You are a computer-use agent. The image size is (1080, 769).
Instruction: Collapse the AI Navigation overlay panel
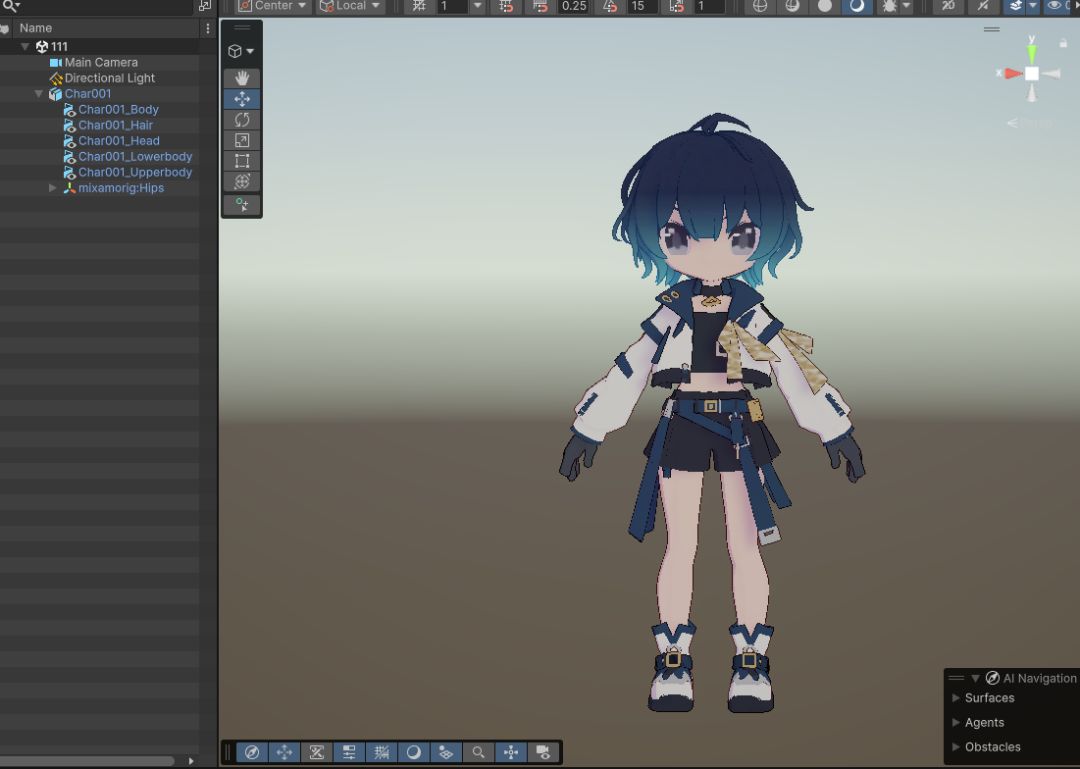point(975,679)
